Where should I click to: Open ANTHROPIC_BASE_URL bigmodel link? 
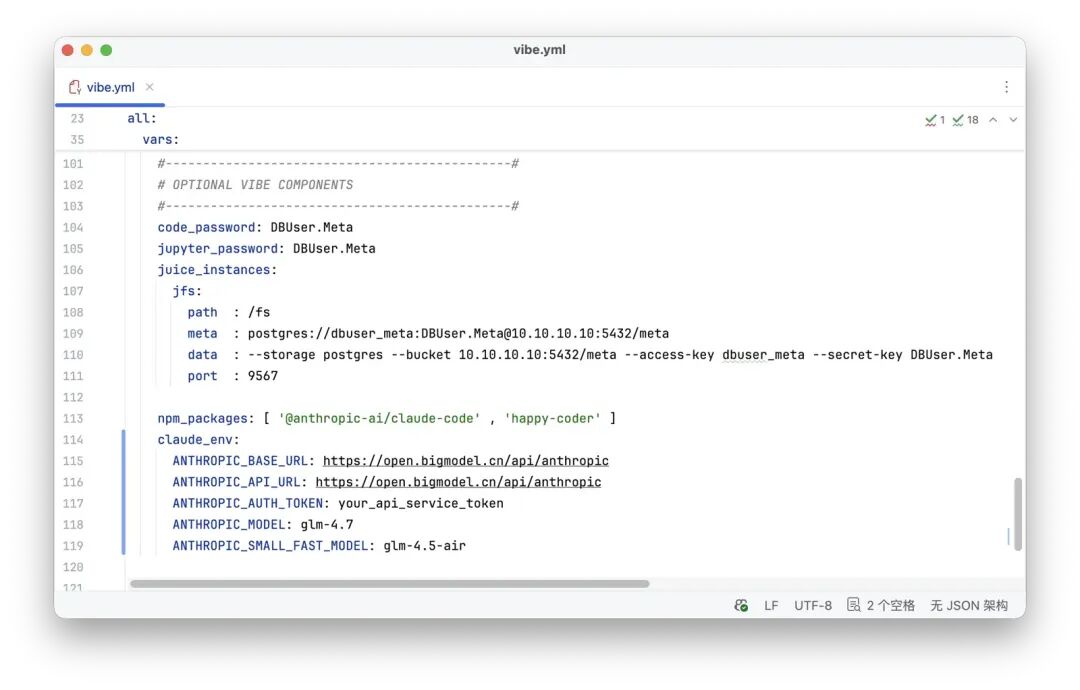point(466,461)
